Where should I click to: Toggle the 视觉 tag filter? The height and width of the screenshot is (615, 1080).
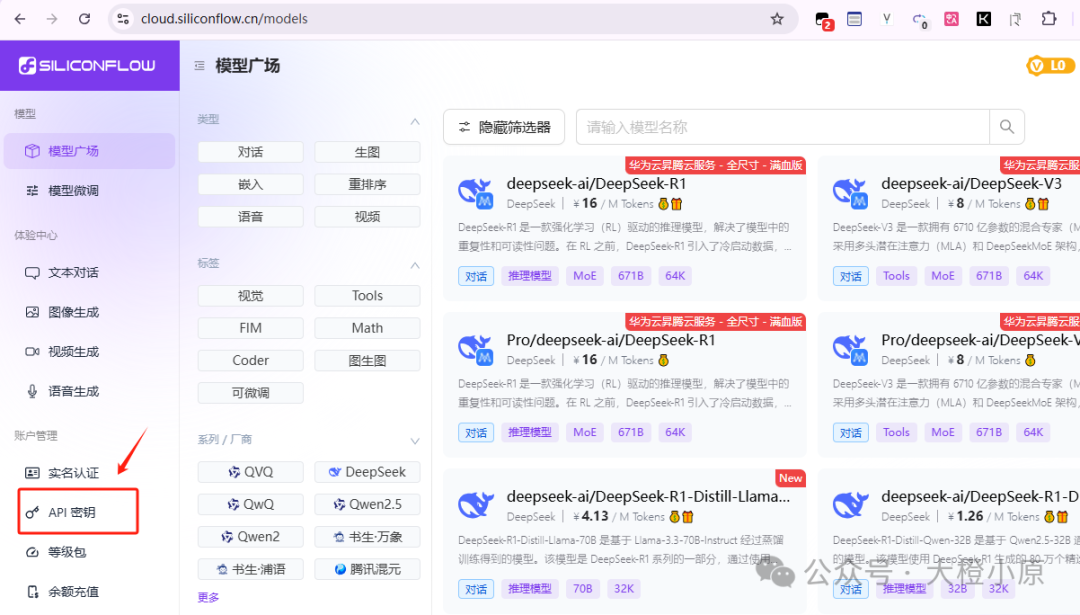251,296
